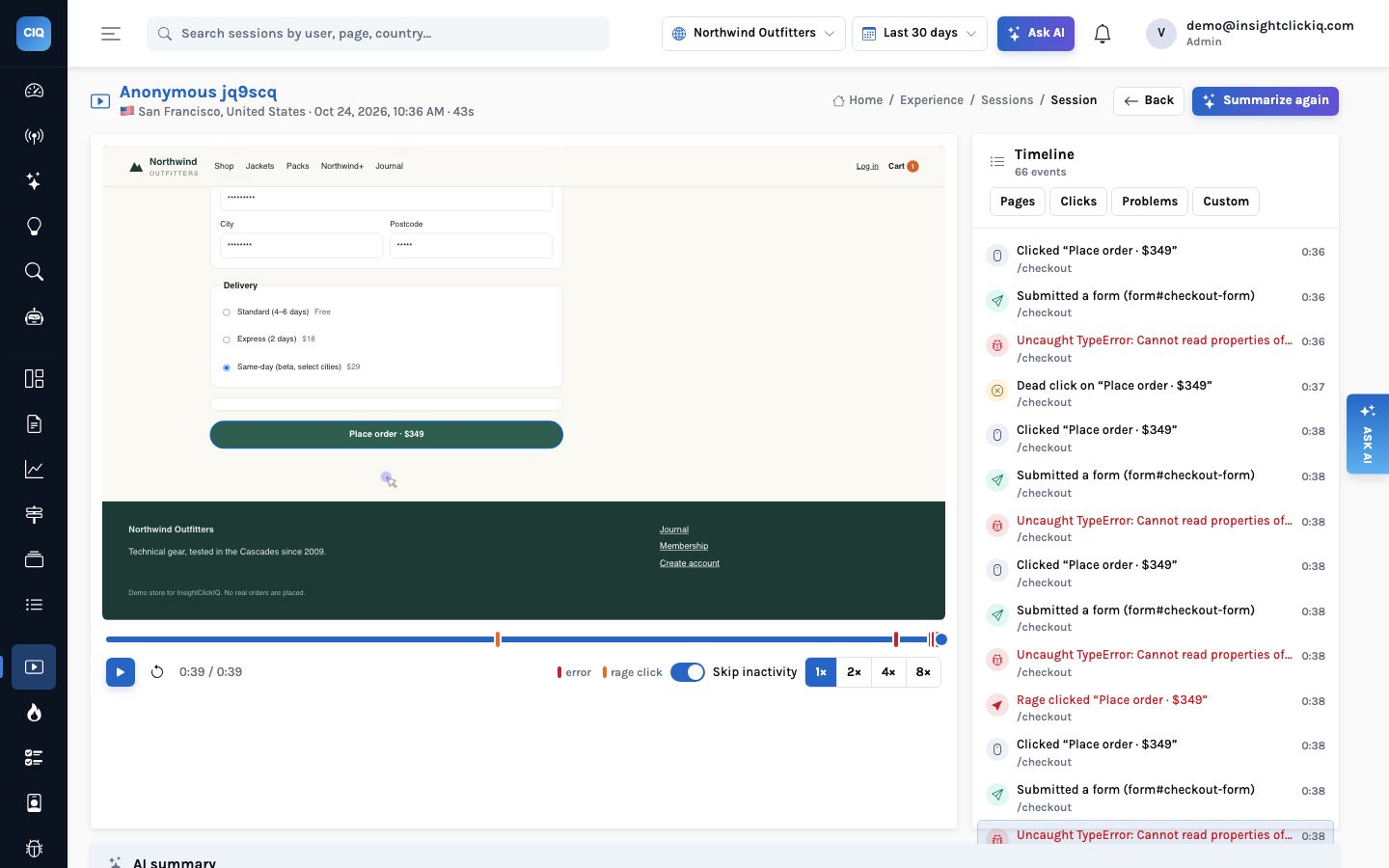Viewport: 1389px width, 868px height.
Task: Go to Experience breadcrumb
Action: 932,100
